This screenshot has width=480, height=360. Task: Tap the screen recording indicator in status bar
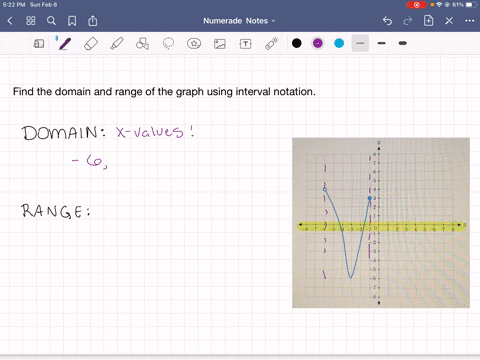[x=416, y=5]
